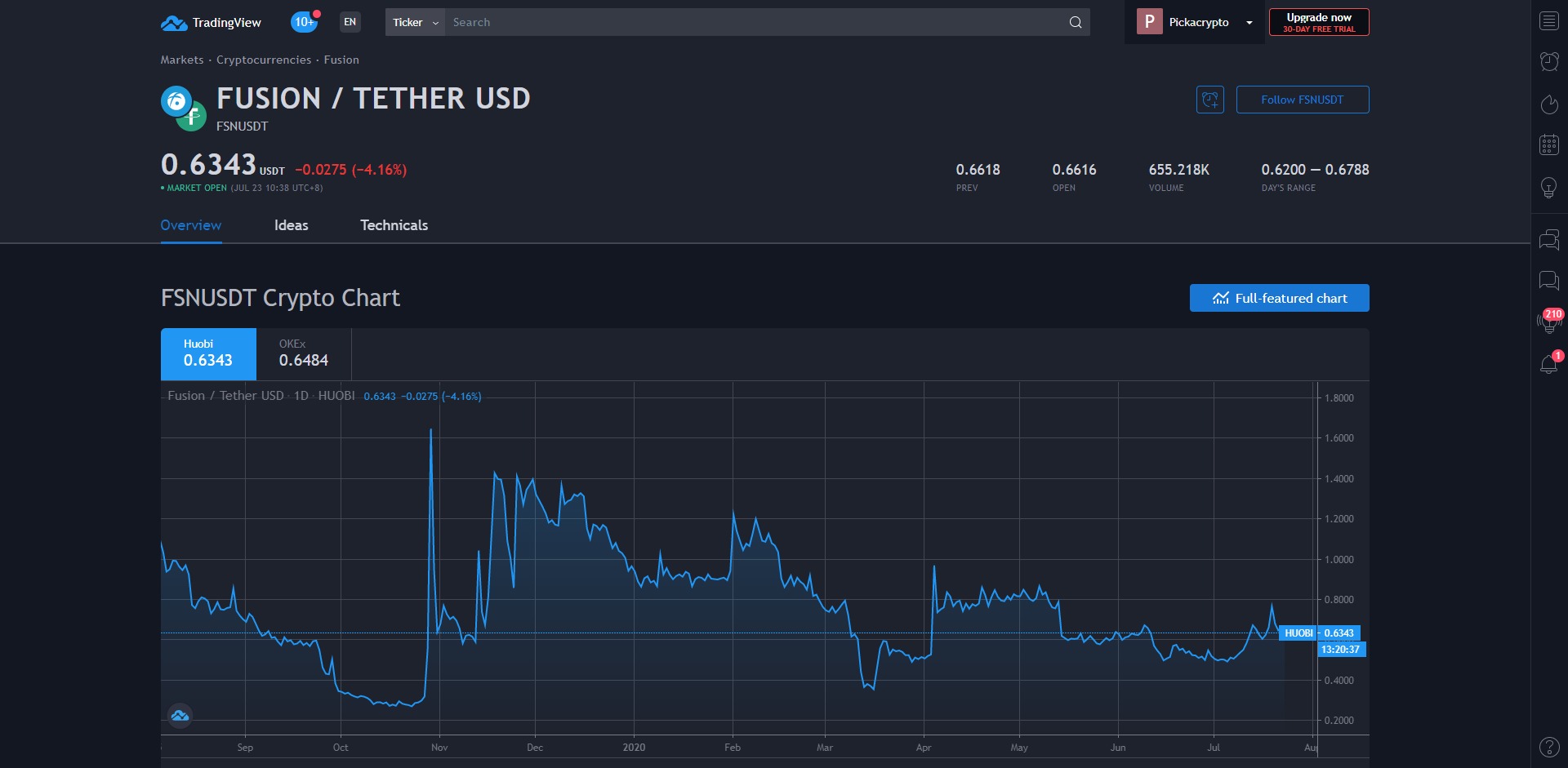Follow FSNUSDT symbol
Viewport: 1568px width, 768px height.
(x=1303, y=100)
